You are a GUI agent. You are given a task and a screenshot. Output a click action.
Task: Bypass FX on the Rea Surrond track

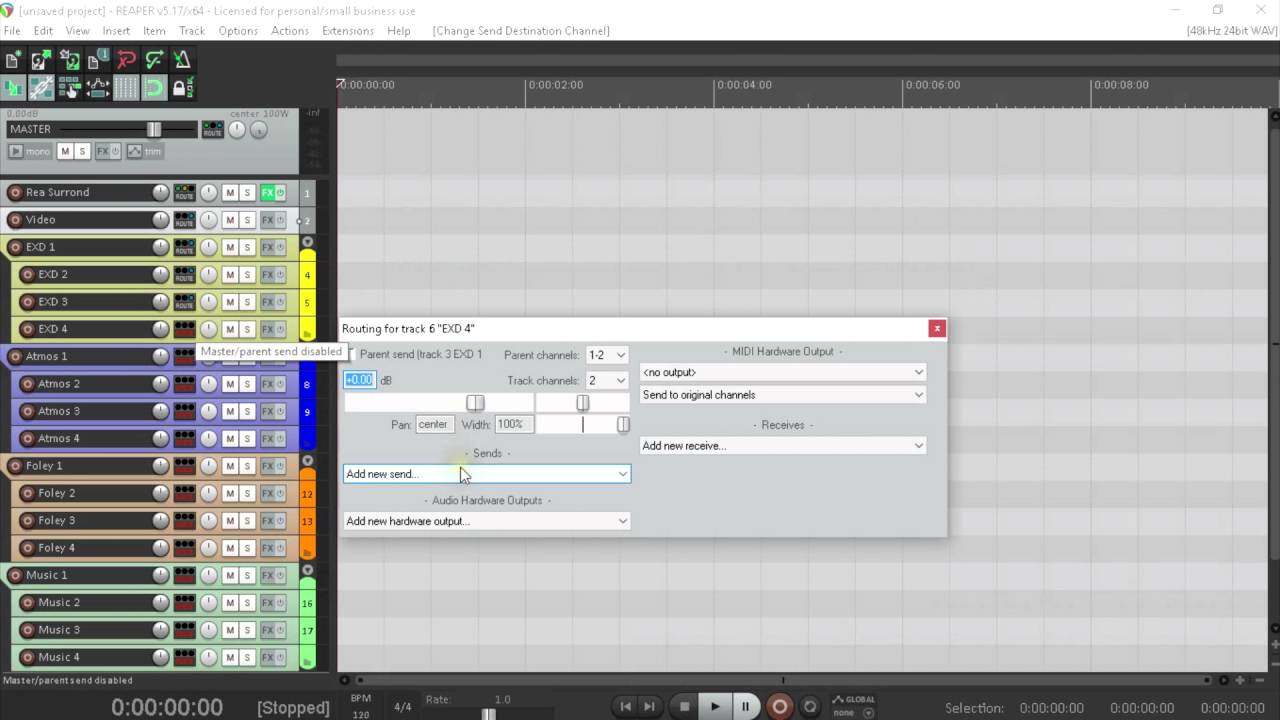(280, 192)
